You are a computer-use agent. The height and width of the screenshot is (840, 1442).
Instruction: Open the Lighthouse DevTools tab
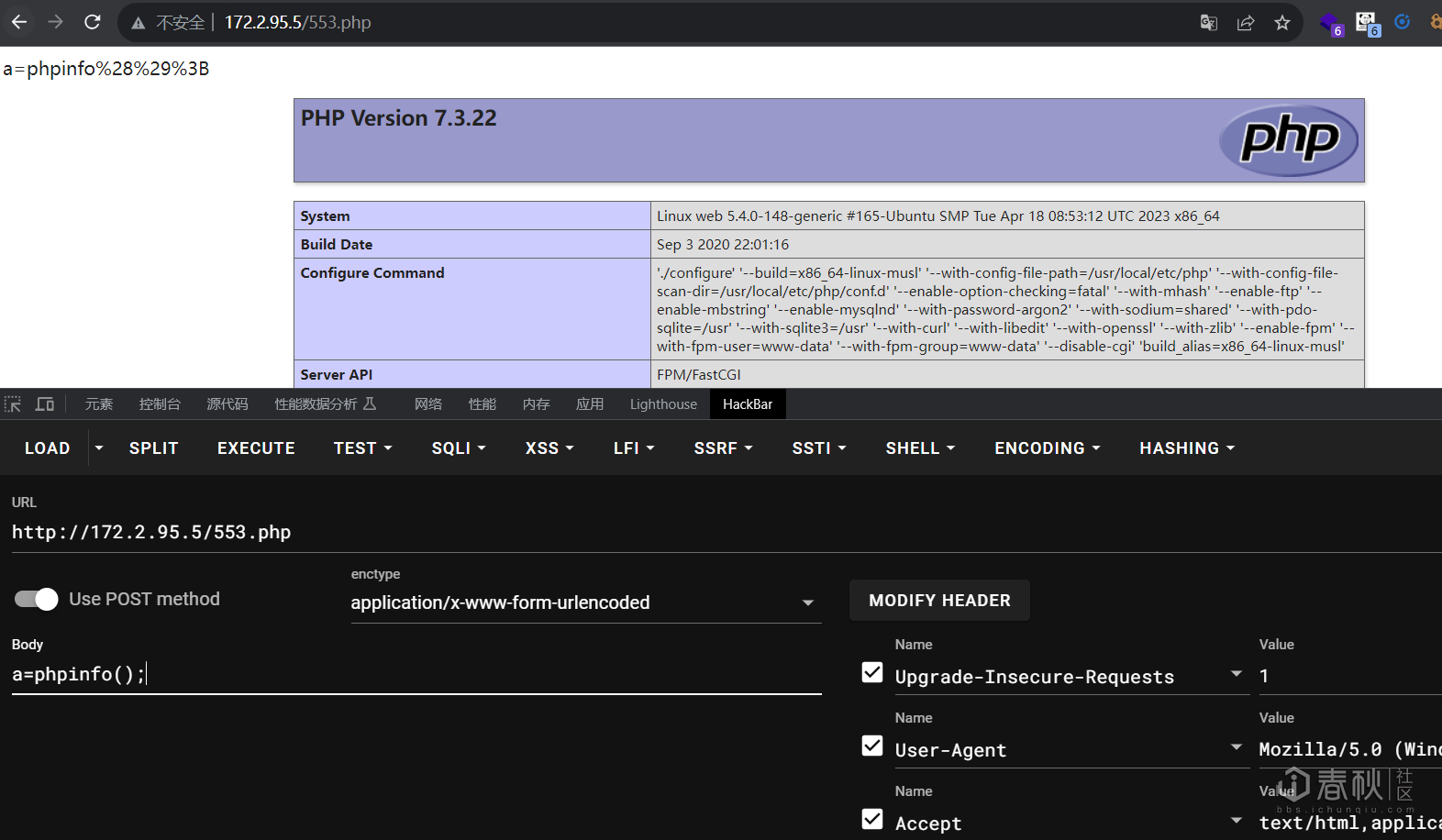663,404
